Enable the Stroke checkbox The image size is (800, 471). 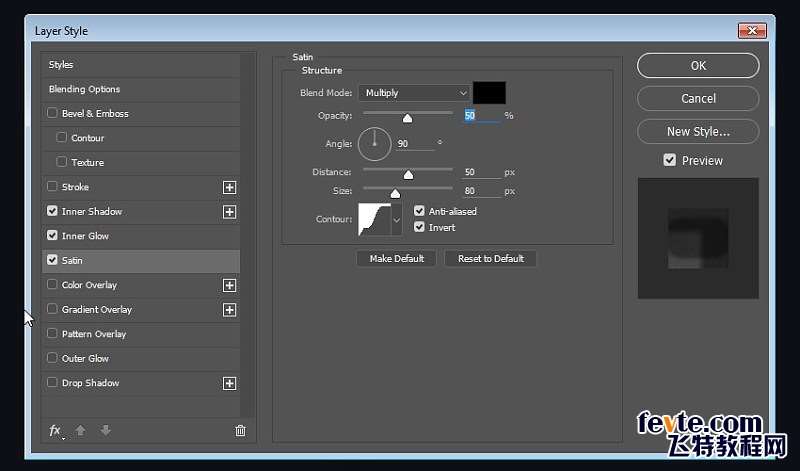[52, 186]
